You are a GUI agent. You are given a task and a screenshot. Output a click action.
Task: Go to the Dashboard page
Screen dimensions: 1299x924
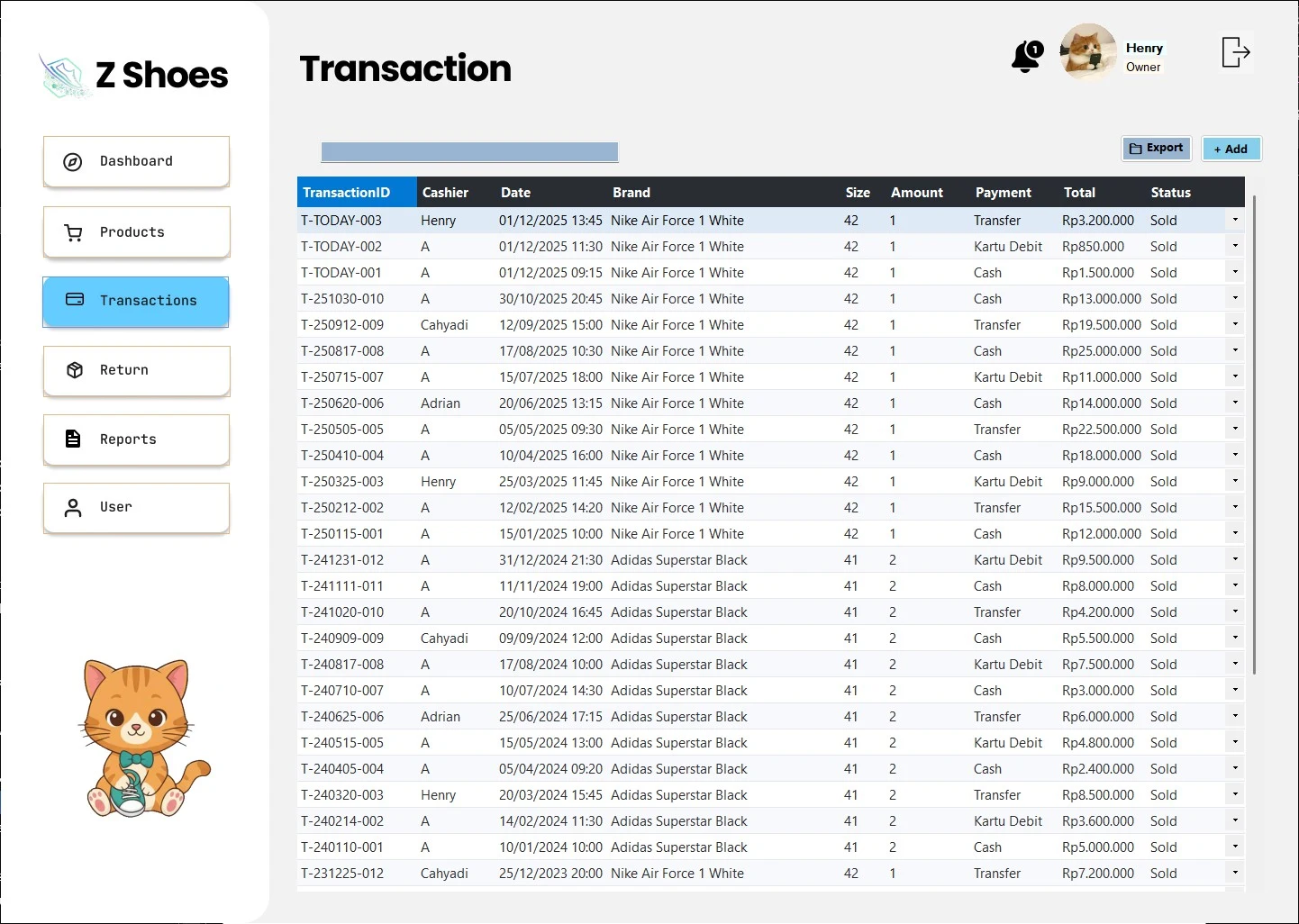136,161
